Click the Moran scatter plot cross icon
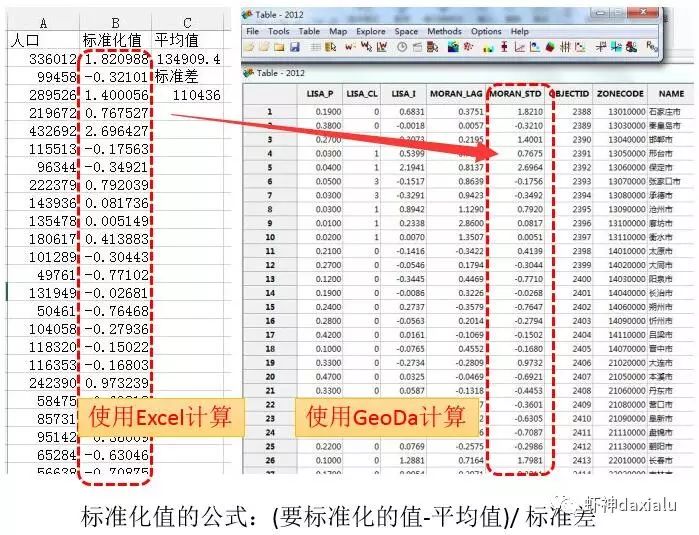This screenshot has width=699, height=535. pos(600,47)
